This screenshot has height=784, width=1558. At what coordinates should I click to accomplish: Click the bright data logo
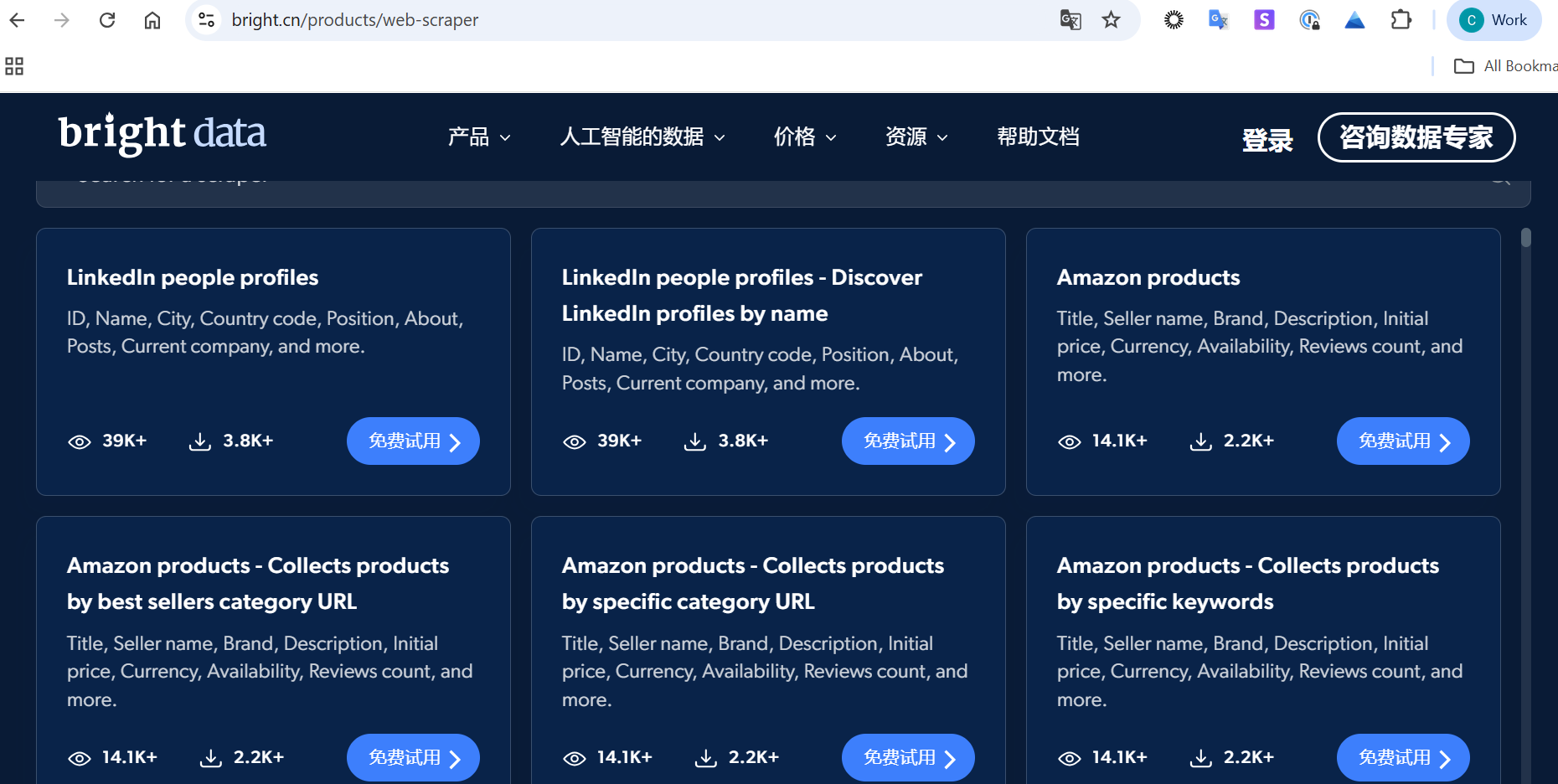point(163,134)
